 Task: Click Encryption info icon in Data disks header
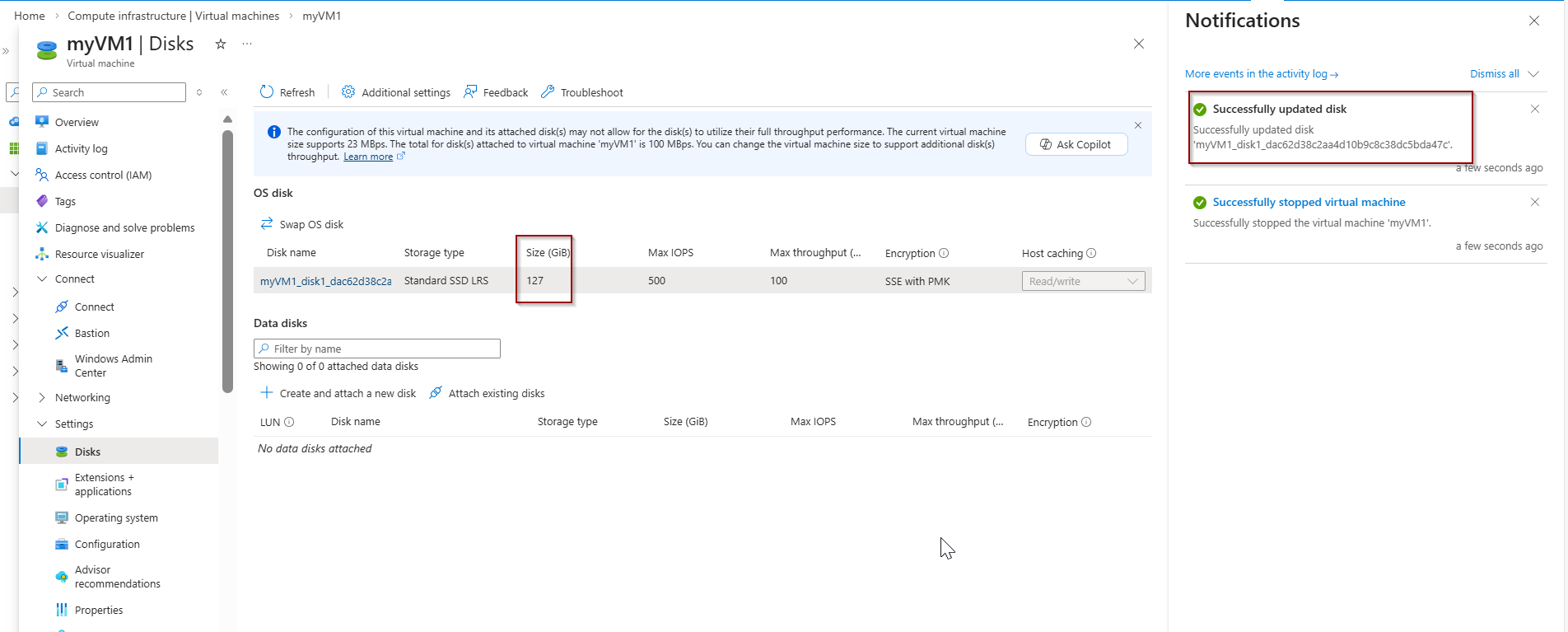coord(1086,422)
